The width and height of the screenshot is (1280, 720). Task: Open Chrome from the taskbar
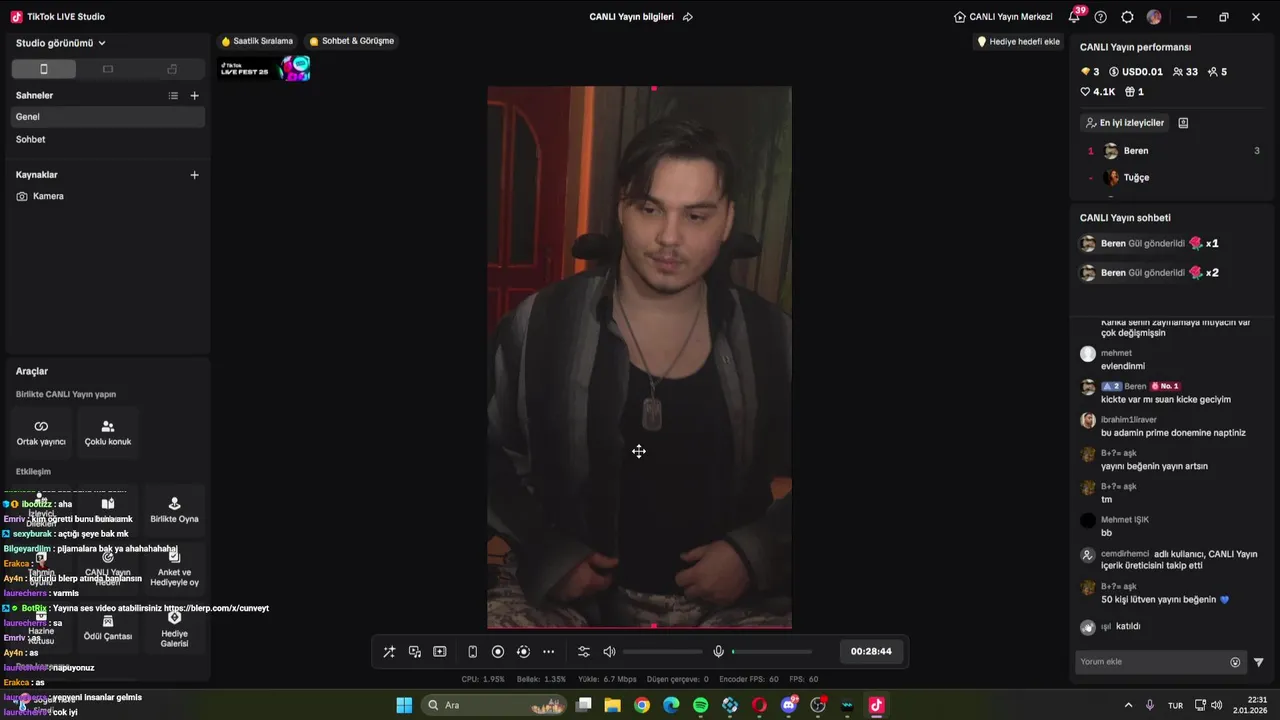click(642, 705)
